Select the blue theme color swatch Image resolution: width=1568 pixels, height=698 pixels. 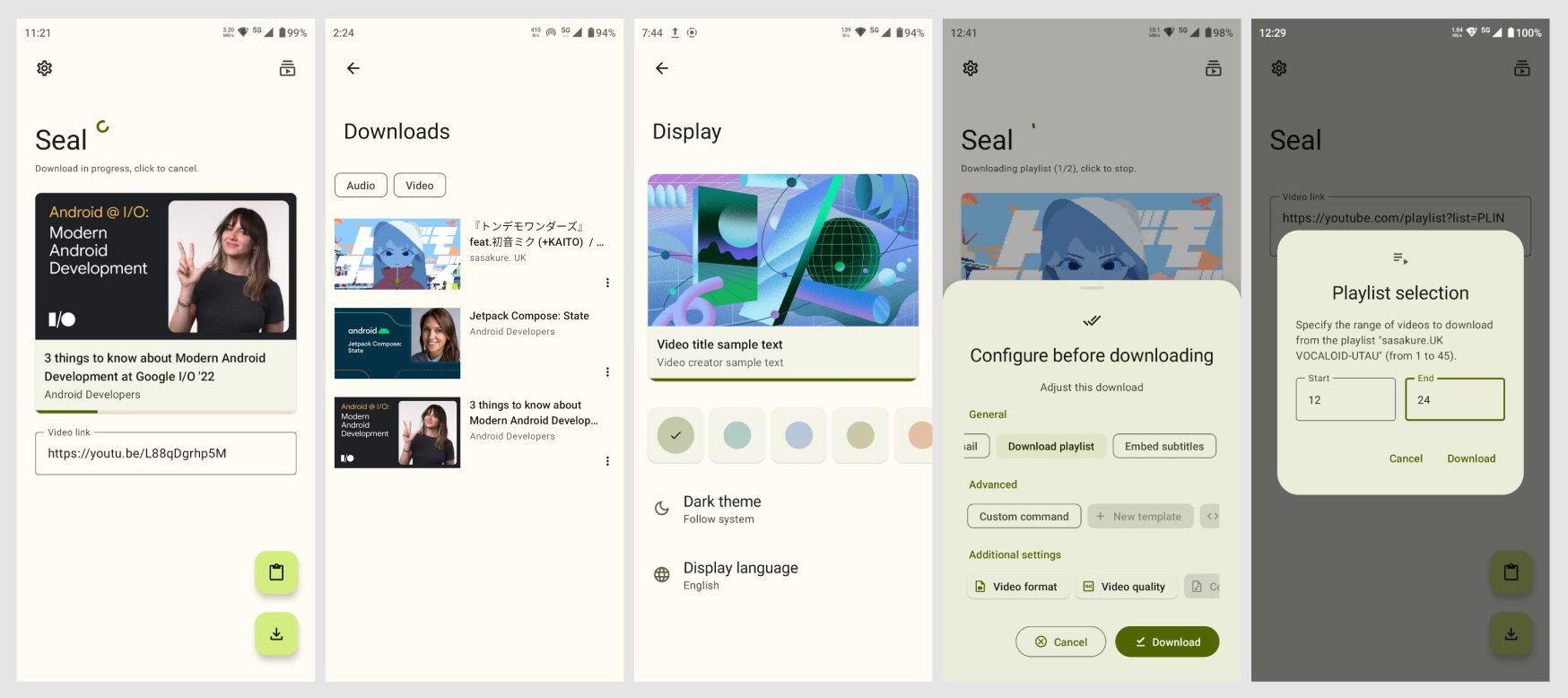tap(798, 436)
